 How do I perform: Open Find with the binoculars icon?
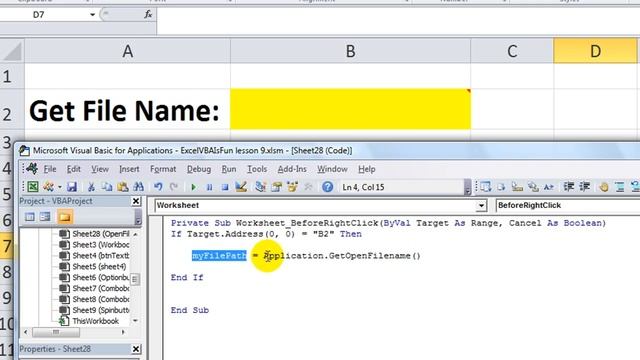pos(138,187)
